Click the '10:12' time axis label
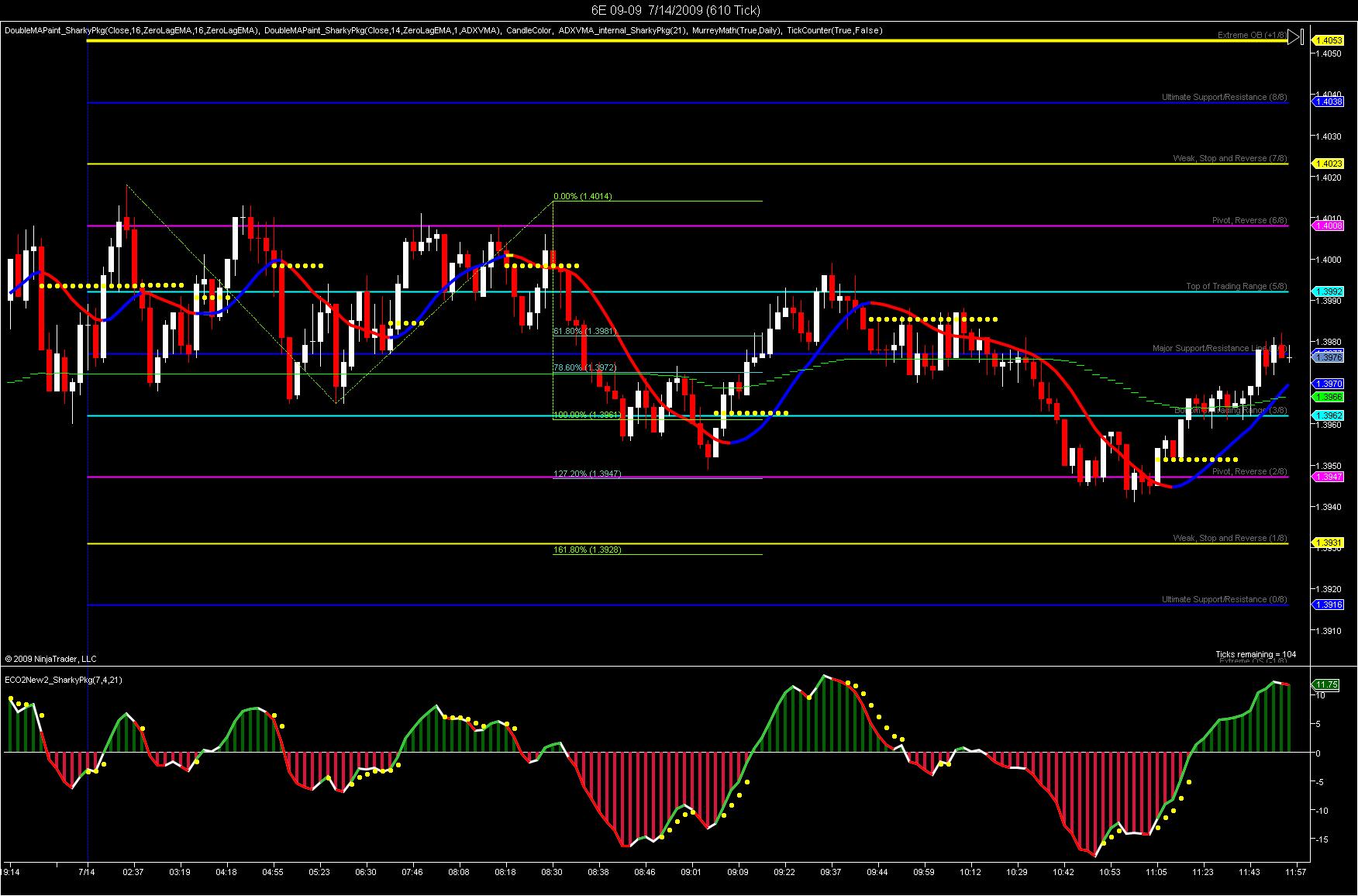 click(x=970, y=872)
